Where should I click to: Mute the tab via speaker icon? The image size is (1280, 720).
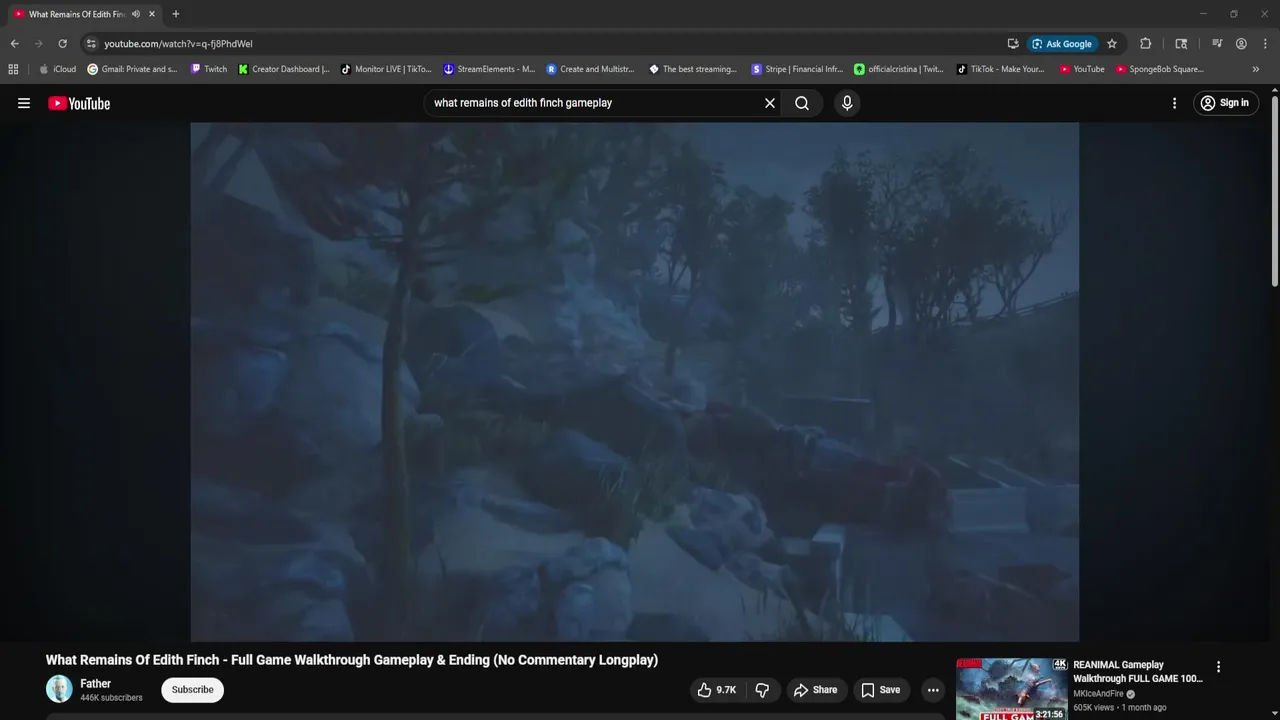click(x=135, y=14)
